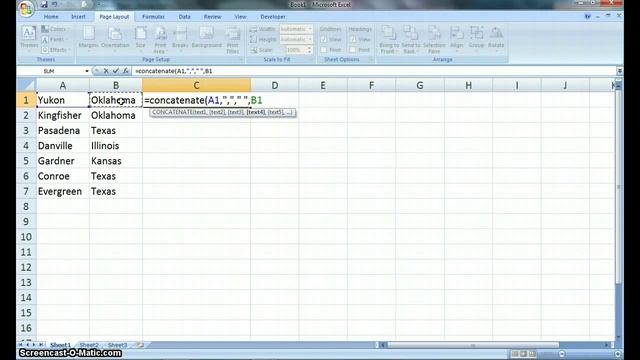Image resolution: width=640 pixels, height=360 pixels.
Task: Select row 5 header
Action: click(x=26, y=161)
